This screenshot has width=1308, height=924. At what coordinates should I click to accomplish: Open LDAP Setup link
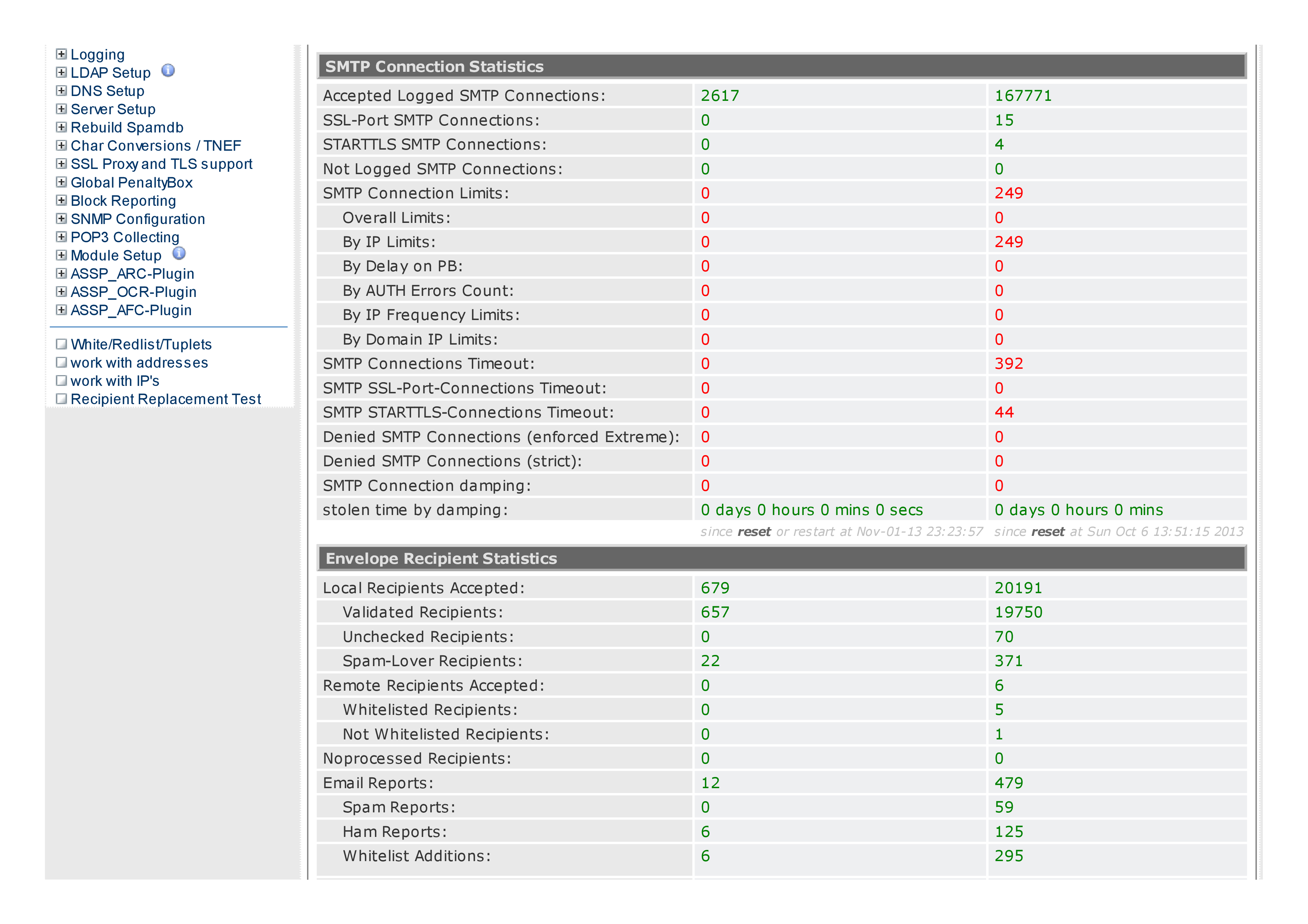[x=111, y=73]
